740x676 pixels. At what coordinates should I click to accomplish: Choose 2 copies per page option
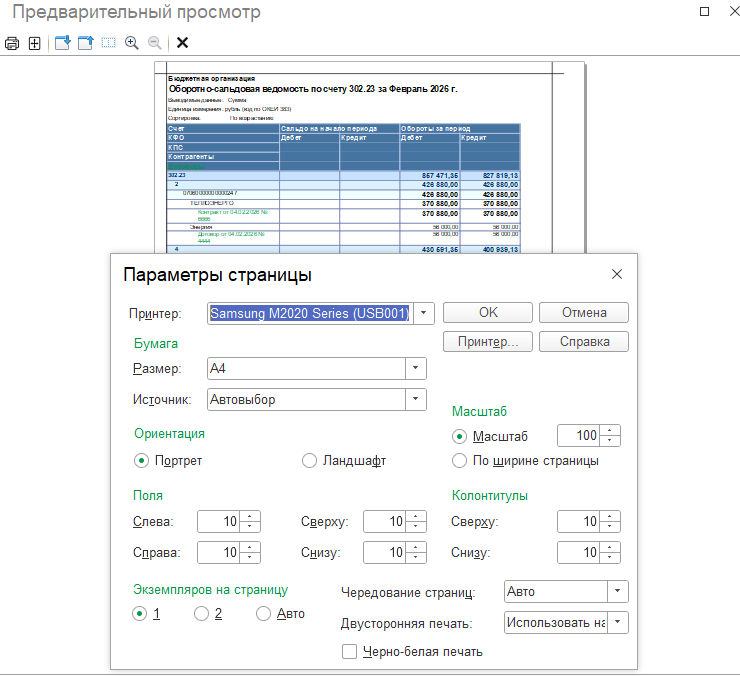pos(202,614)
